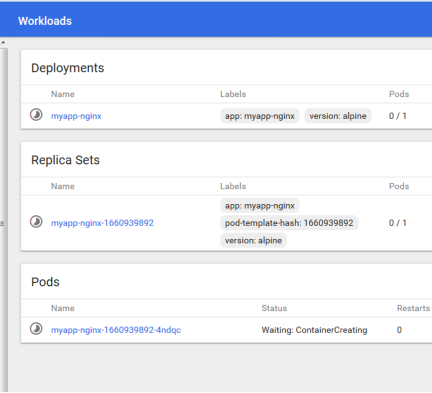Click version: alpine chip in Replica Sets
This screenshot has height=393, width=432.
tap(253, 240)
